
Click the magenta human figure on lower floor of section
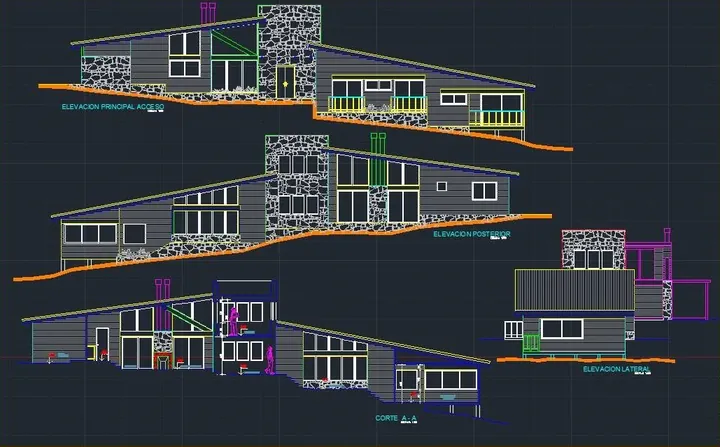[270, 360]
